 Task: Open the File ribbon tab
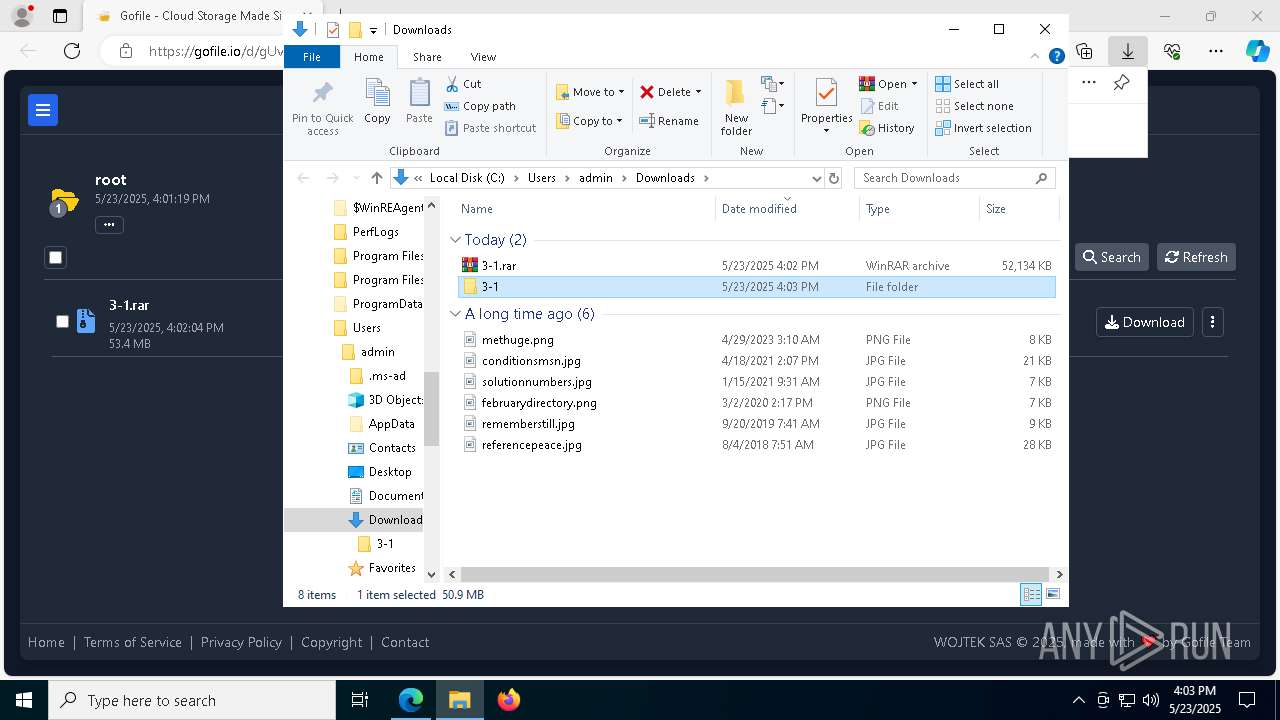point(312,57)
